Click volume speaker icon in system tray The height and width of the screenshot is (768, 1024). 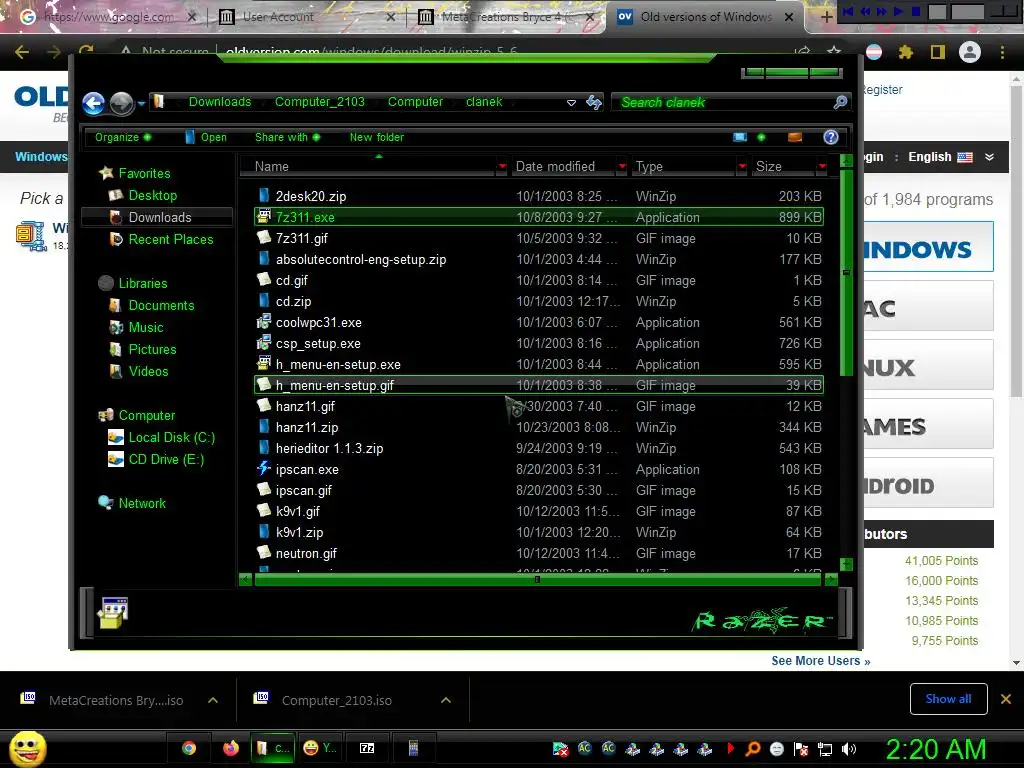(x=849, y=749)
